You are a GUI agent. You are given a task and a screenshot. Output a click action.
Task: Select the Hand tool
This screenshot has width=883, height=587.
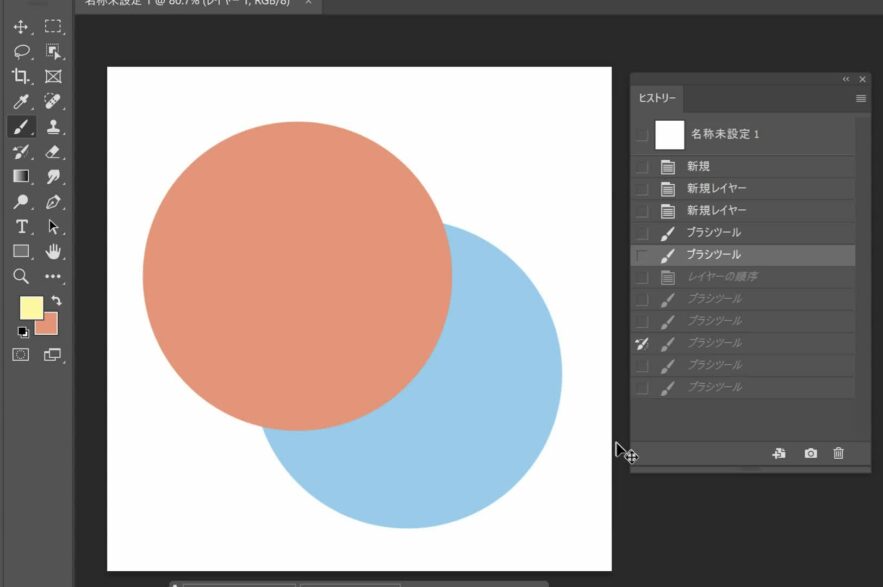tap(53, 251)
